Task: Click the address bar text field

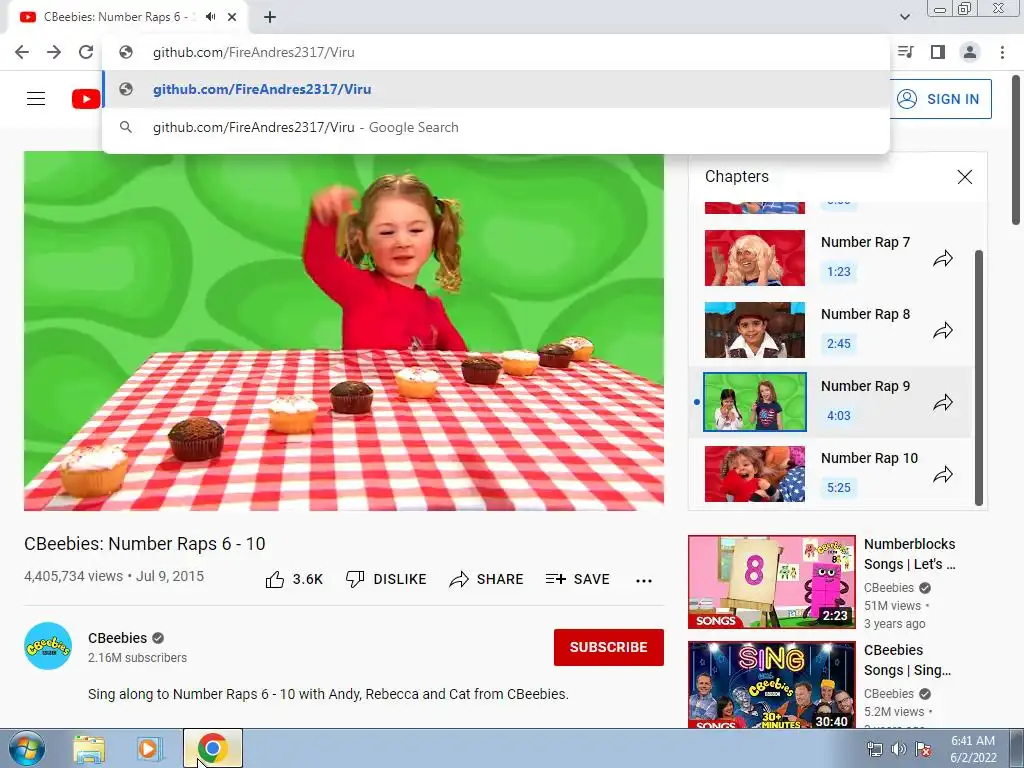Action: tap(496, 52)
